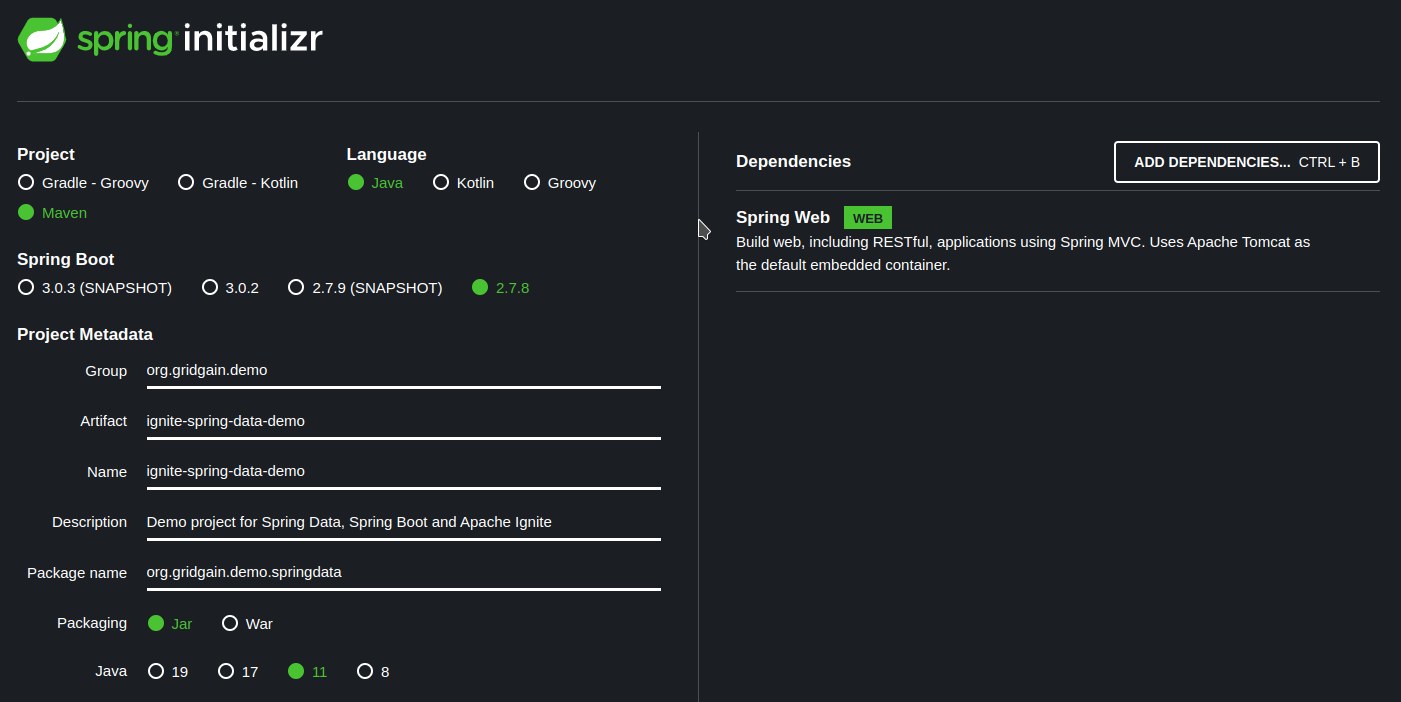Click the Package name label
Viewport: 1401px width, 702px height.
coord(77,573)
